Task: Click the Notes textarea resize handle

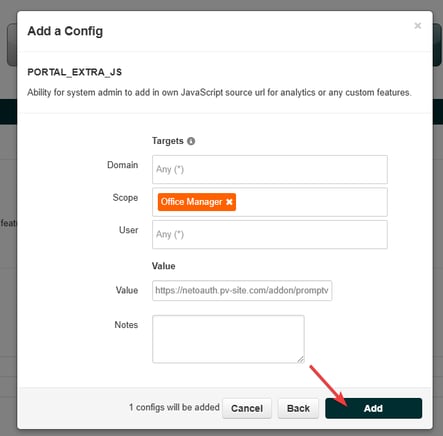Action: 301,359
